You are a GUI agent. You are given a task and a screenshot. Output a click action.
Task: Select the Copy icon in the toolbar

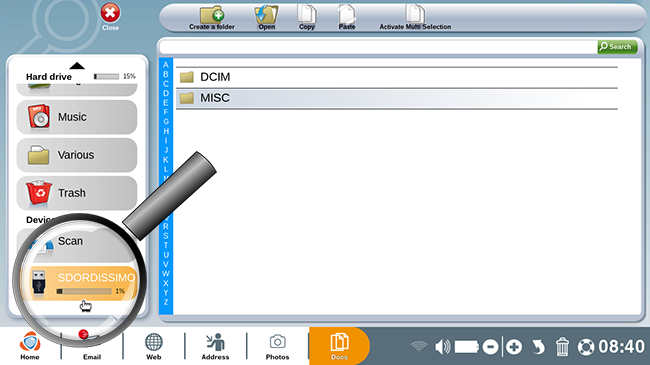[307, 18]
